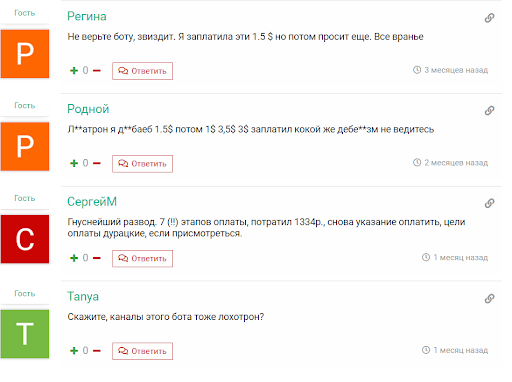512x382 pixels.
Task: Upvote Tanya's question comment
Action: (74, 351)
